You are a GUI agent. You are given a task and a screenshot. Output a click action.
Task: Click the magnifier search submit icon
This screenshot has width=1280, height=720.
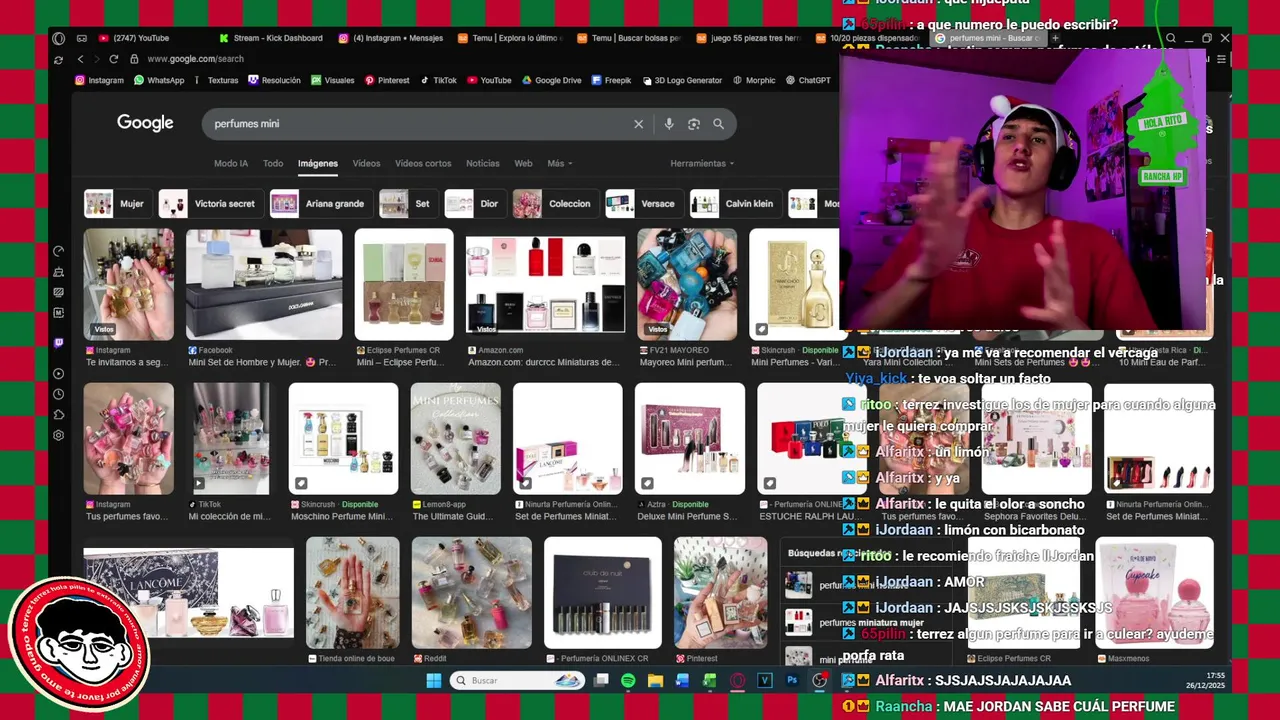pyautogui.click(x=718, y=124)
